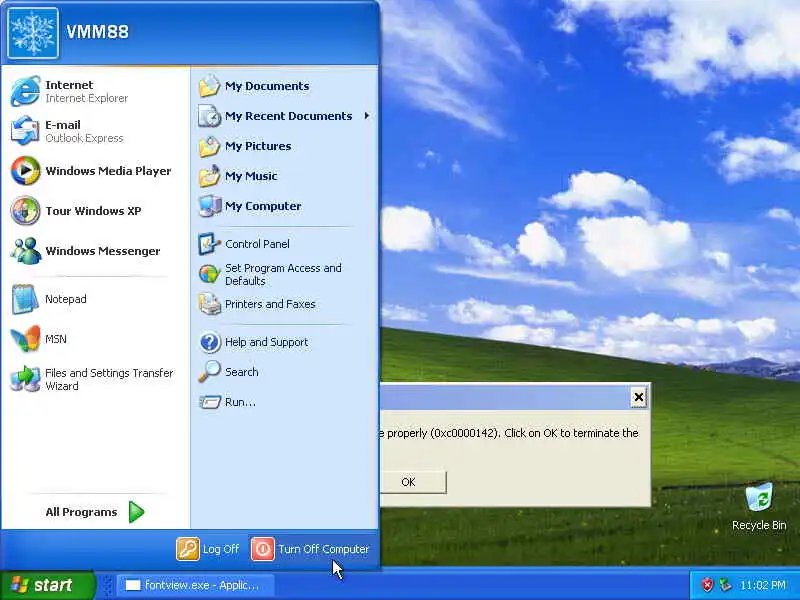Click the VMM88 snowflake user picture
Screen dimensions: 800x600
point(33,33)
